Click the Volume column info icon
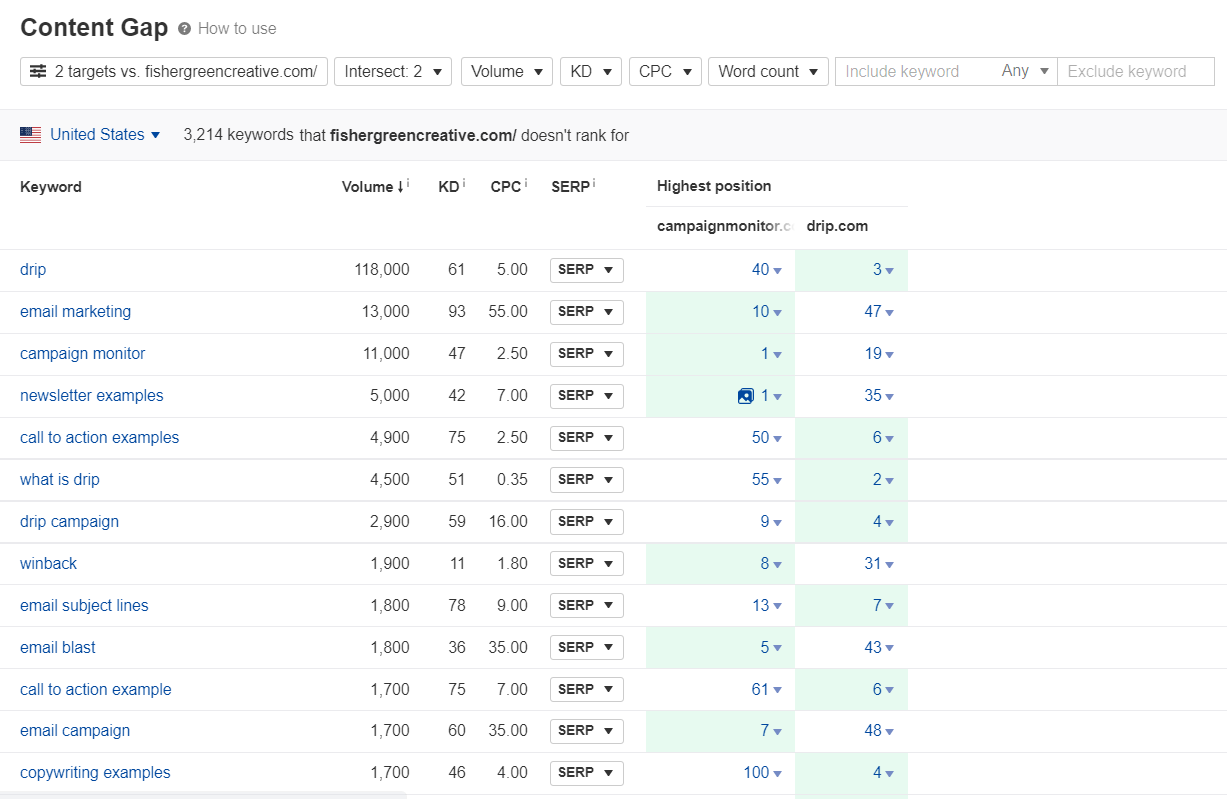Screen dimensions: 1227x799 coord(408,184)
